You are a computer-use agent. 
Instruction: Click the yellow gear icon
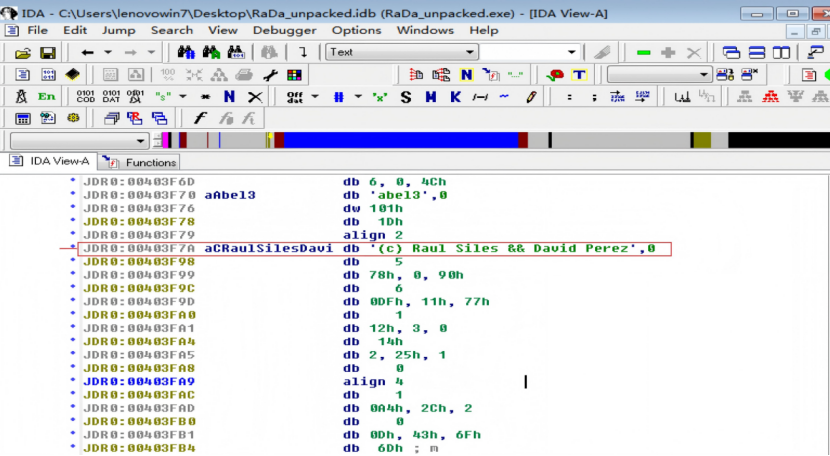tap(73, 118)
